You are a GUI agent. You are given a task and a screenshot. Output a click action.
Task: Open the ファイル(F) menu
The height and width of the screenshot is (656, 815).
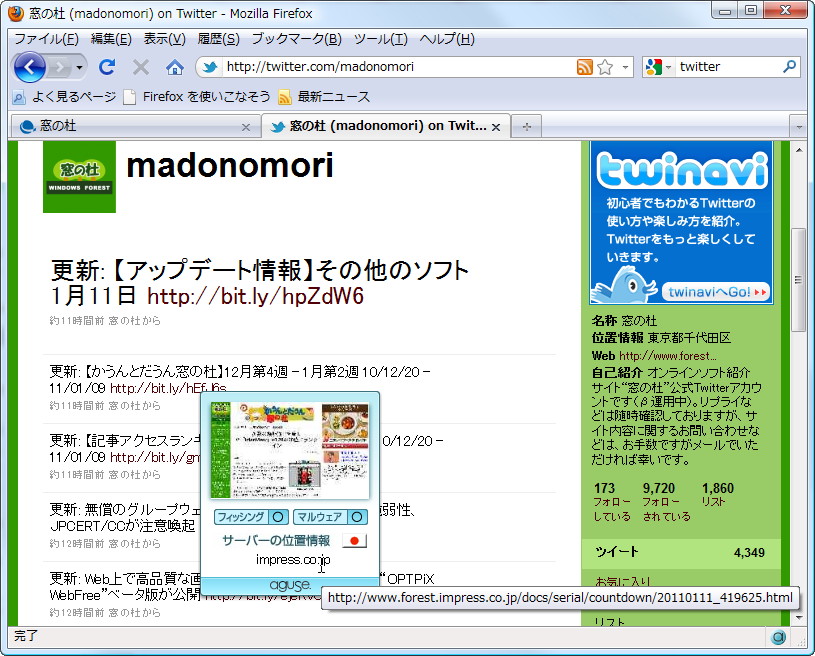tap(46, 39)
